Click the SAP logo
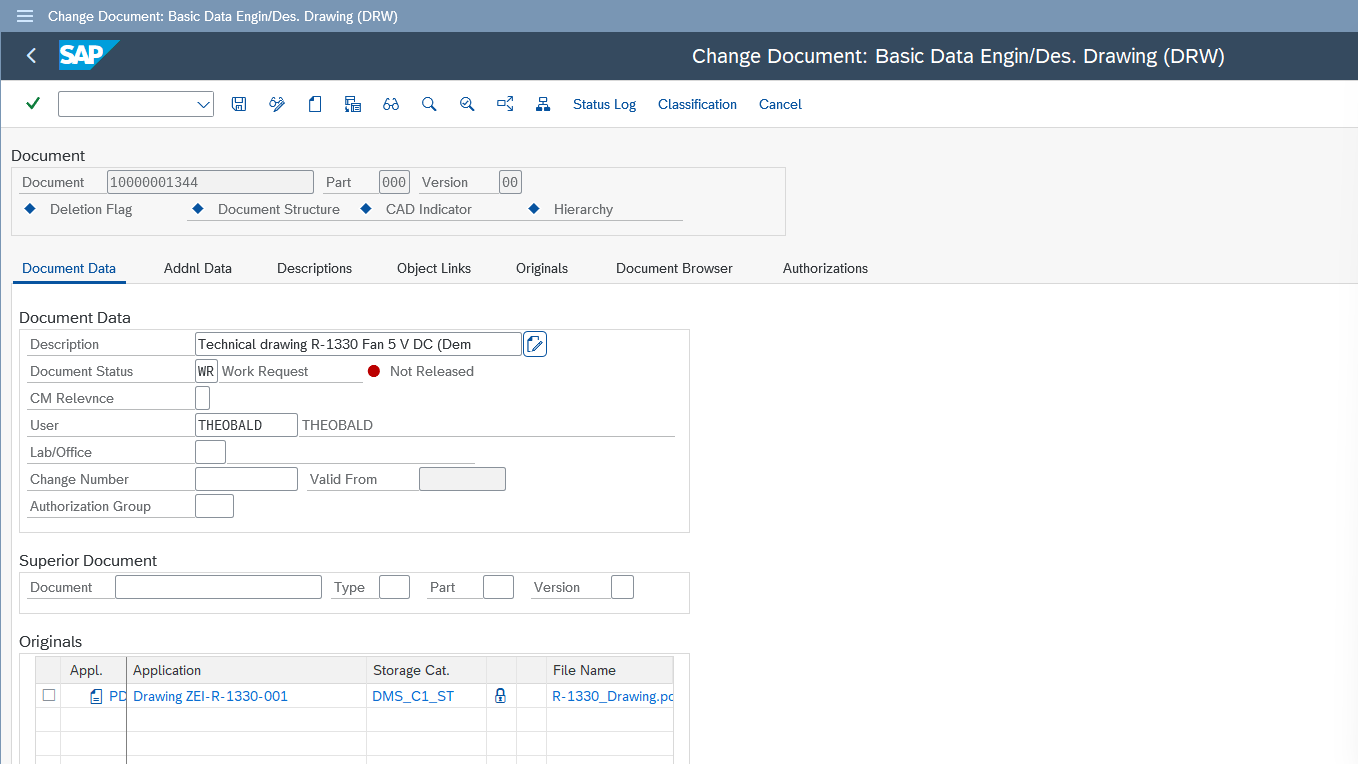The width and height of the screenshot is (1358, 764). pyautogui.click(x=89, y=55)
